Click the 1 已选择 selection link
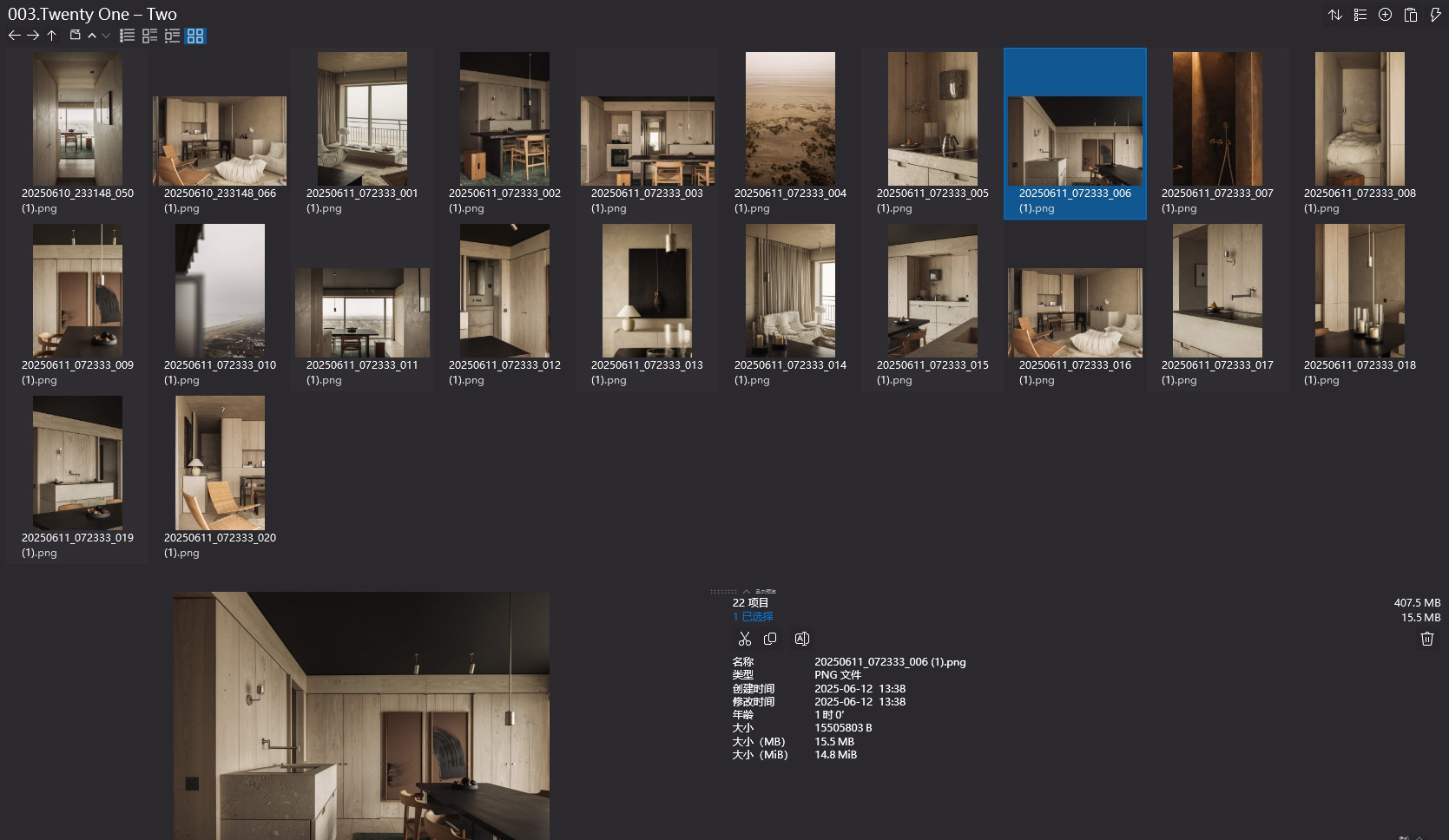This screenshot has width=1449, height=840. [x=753, y=616]
